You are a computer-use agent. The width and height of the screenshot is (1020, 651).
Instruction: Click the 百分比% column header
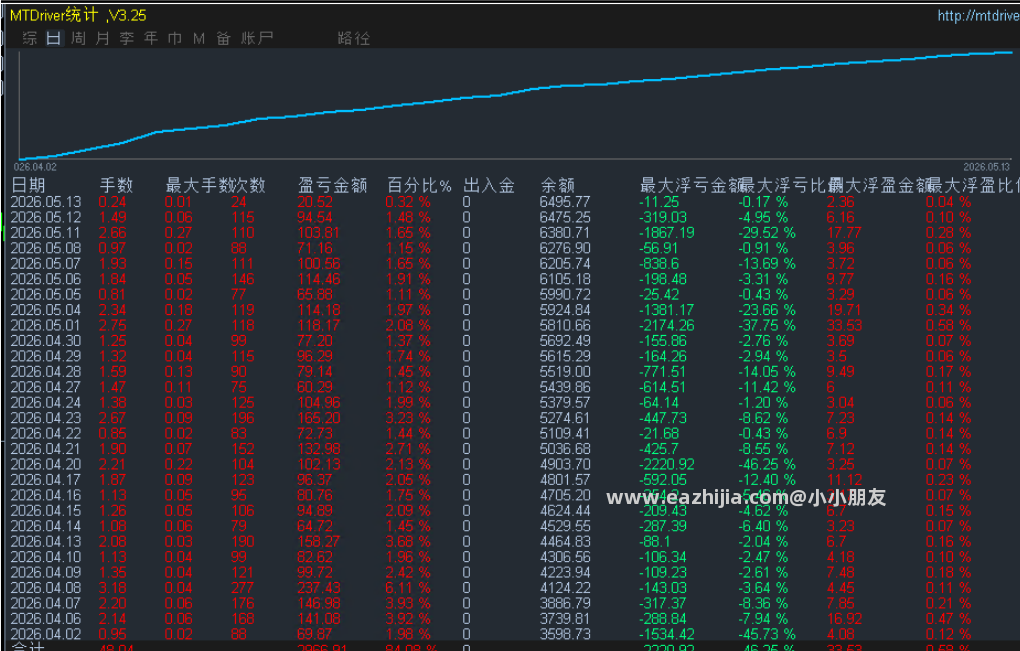(419, 185)
